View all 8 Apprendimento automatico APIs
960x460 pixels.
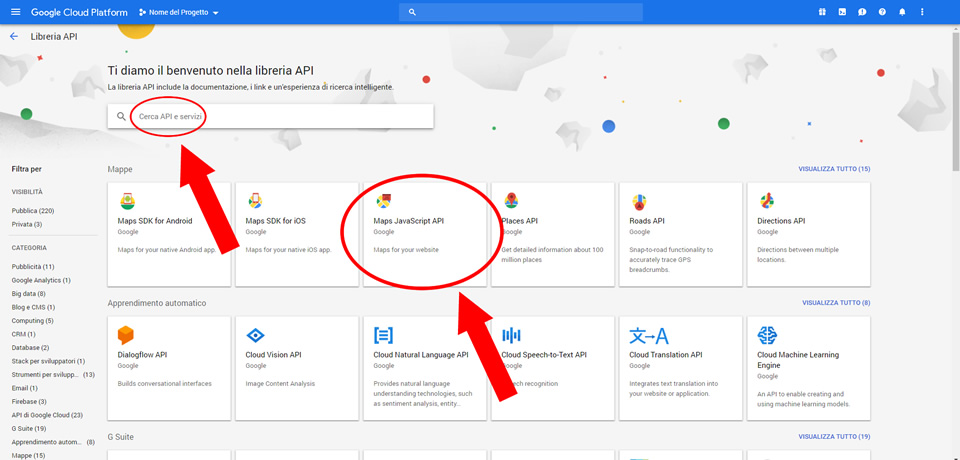pos(836,303)
